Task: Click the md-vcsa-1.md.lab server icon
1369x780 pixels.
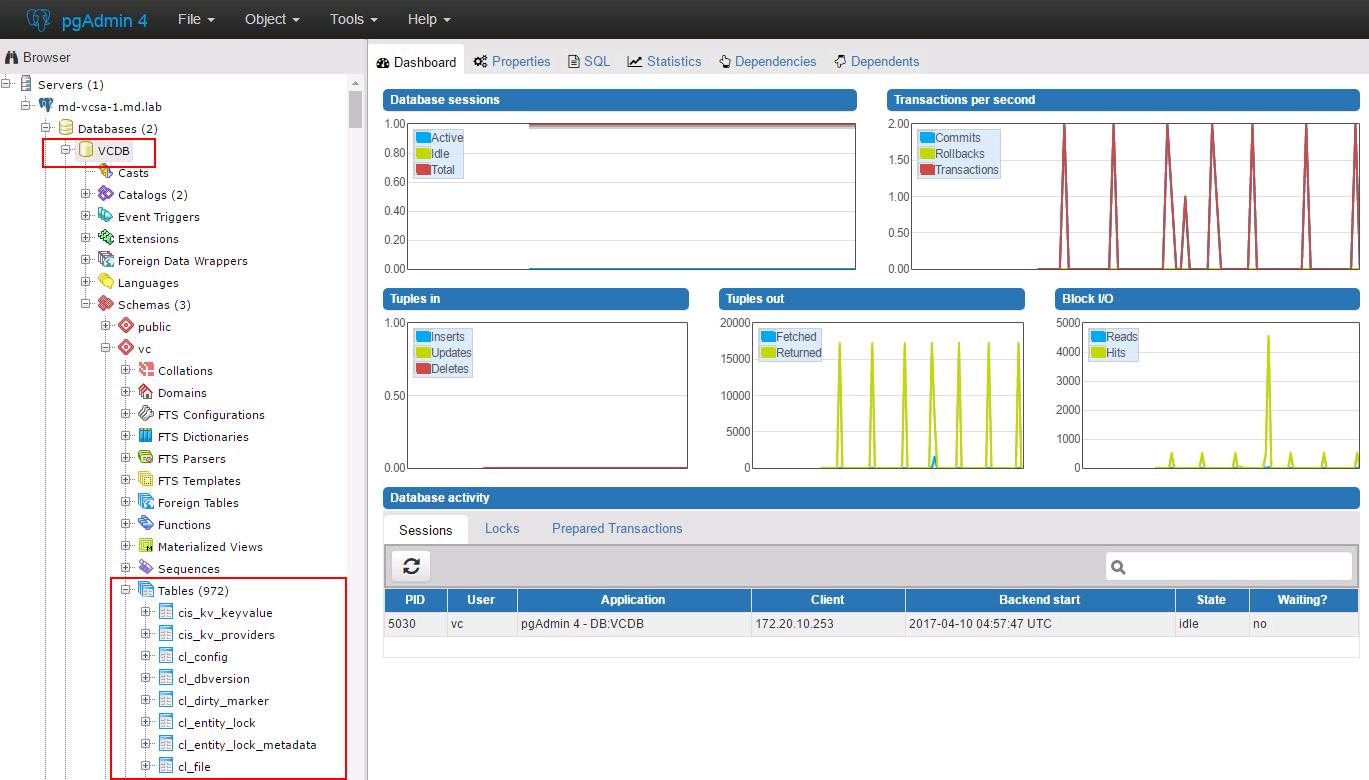Action: (x=46, y=107)
